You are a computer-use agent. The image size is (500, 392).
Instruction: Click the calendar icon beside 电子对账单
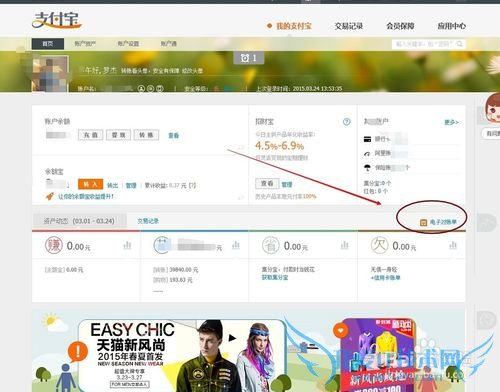[x=423, y=222]
